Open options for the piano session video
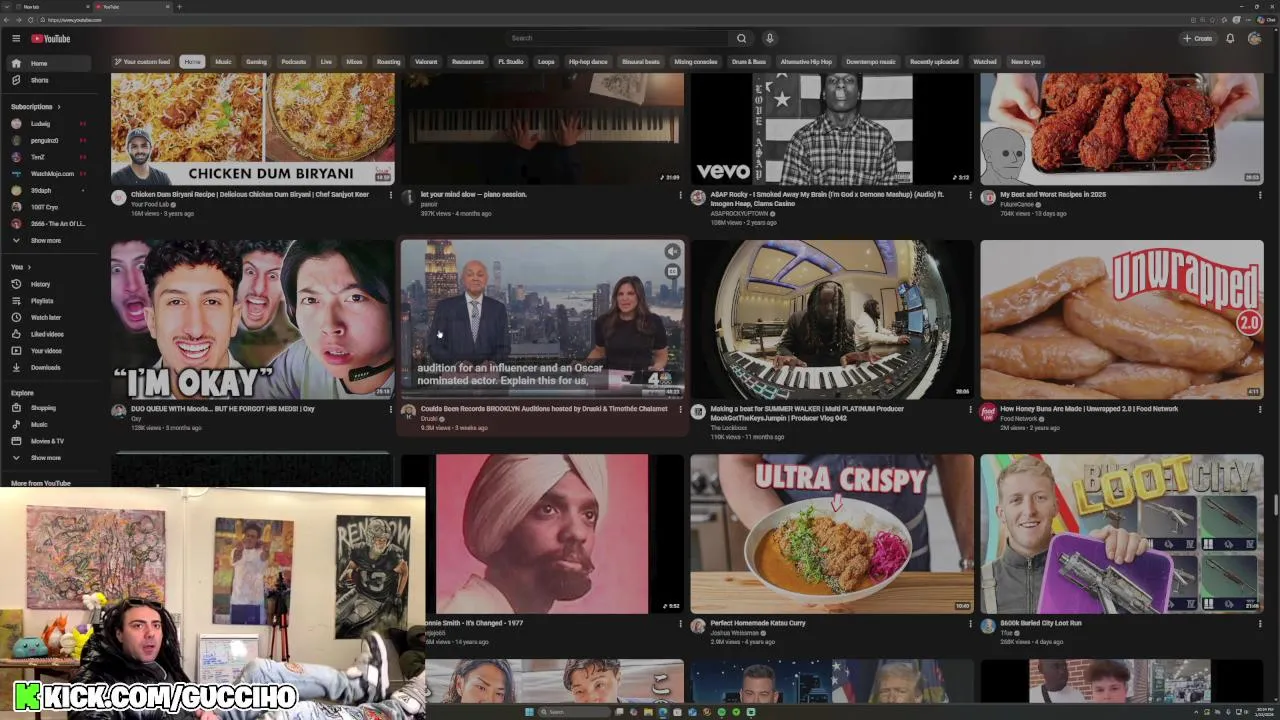This screenshot has height=720, width=1280. pyautogui.click(x=680, y=195)
